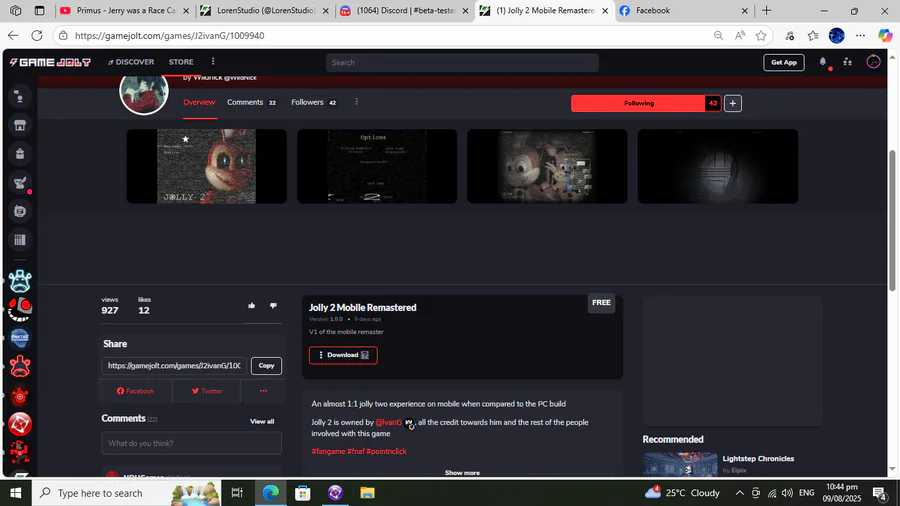Open the quests icon with red dot
Image resolution: width=900 pixels, height=506 pixels.
coord(20,183)
